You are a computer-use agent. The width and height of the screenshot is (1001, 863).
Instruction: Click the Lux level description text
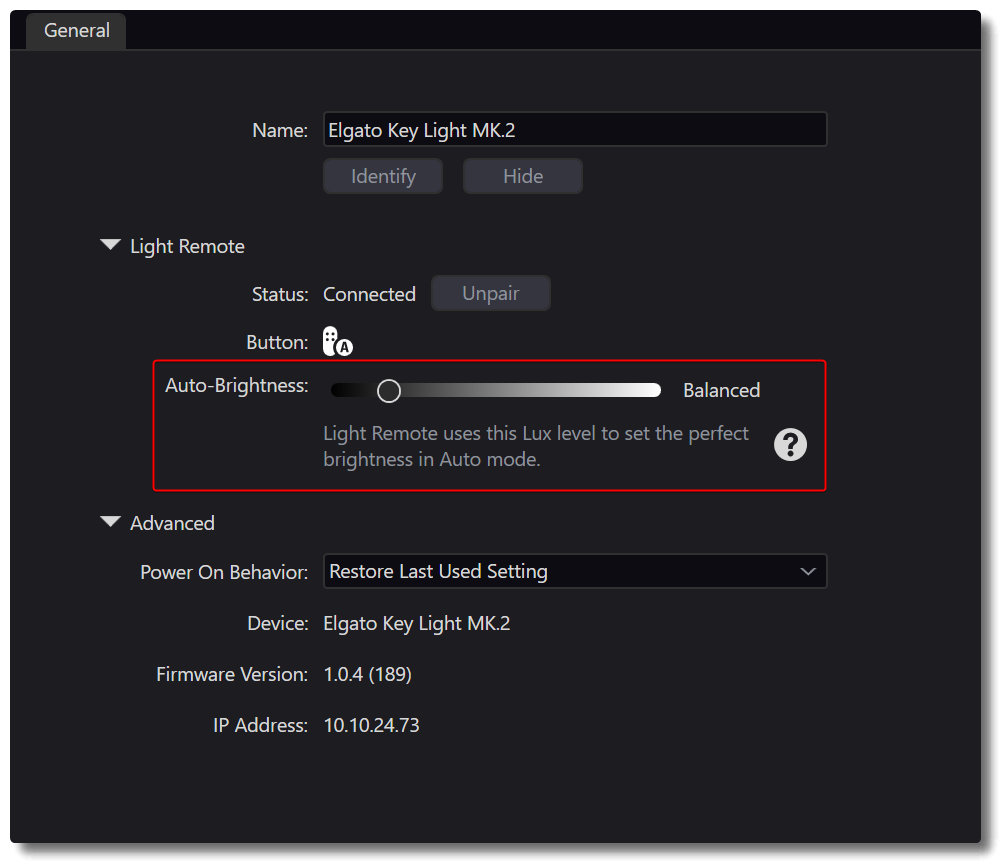click(535, 446)
